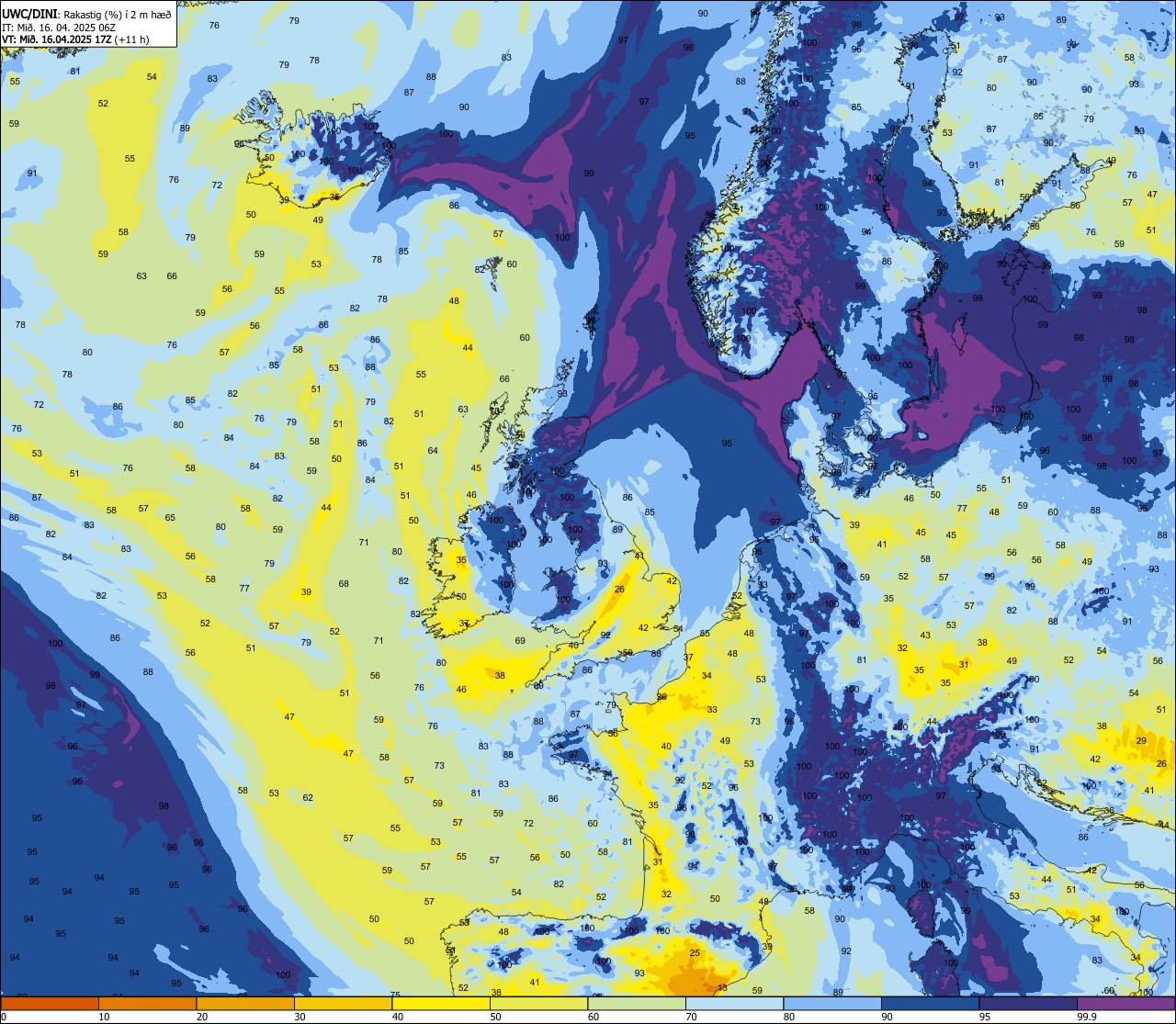Pick the darkest orange legend swatch below 10
Viewport: 1176px width, 1024px height.
pos(50,1003)
